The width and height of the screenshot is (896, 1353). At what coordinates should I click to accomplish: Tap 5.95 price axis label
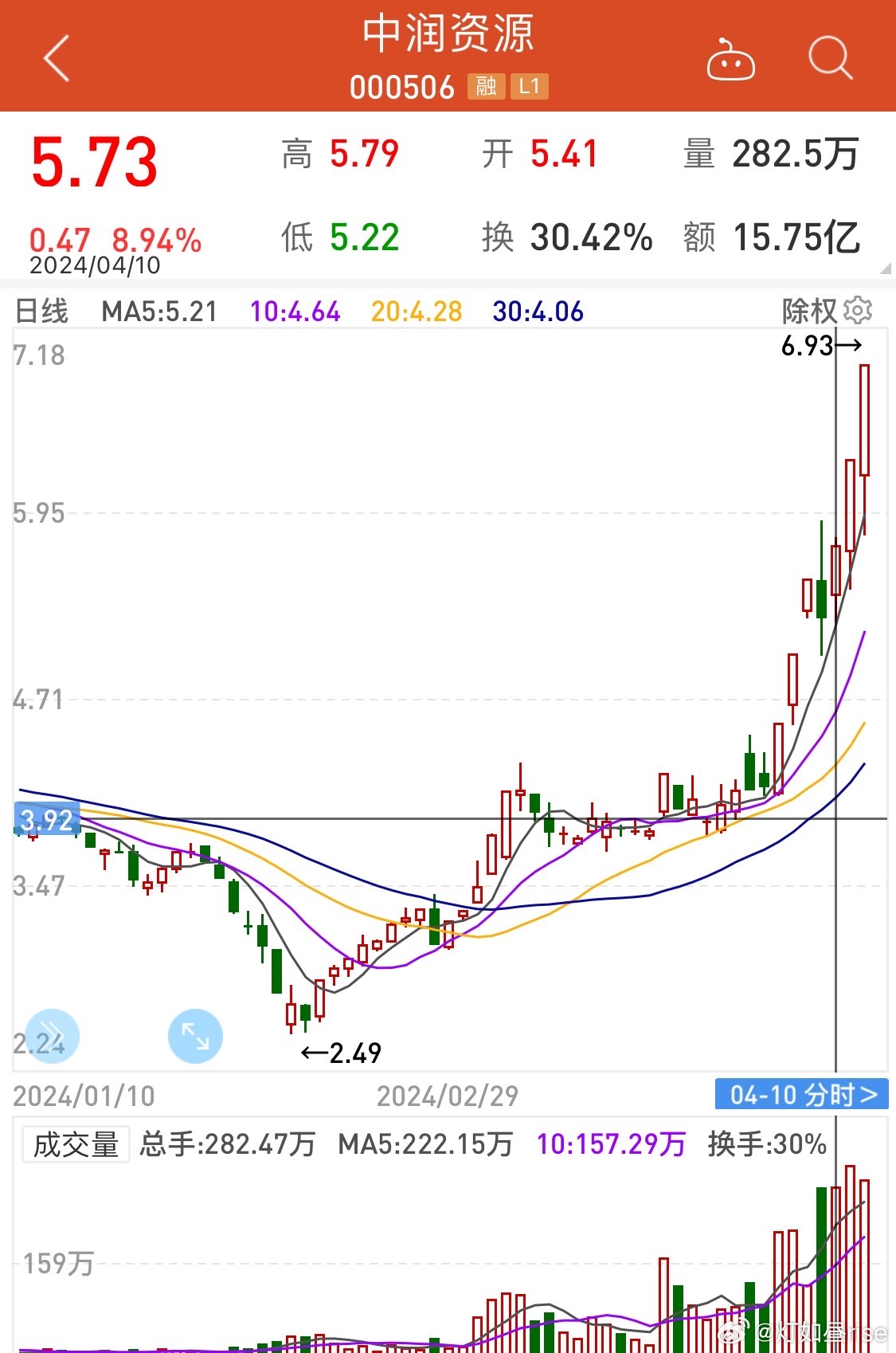39,513
